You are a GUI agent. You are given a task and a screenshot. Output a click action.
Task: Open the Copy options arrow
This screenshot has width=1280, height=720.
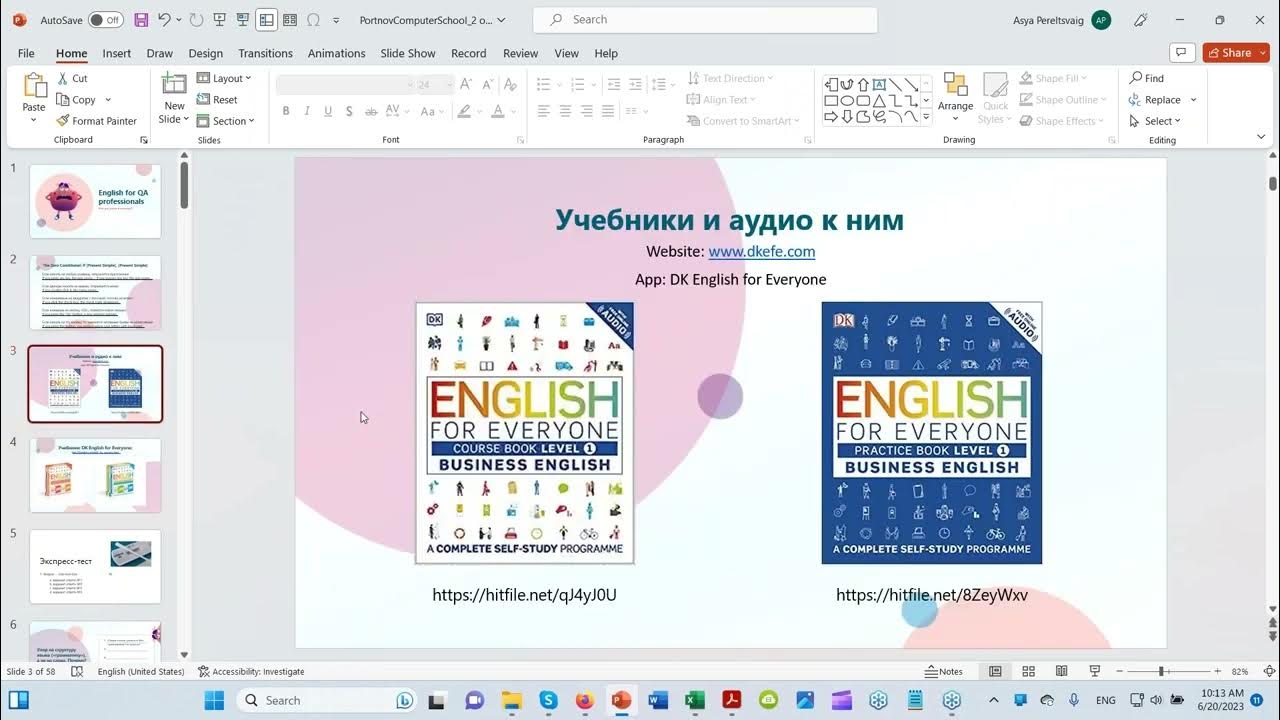coord(108,100)
